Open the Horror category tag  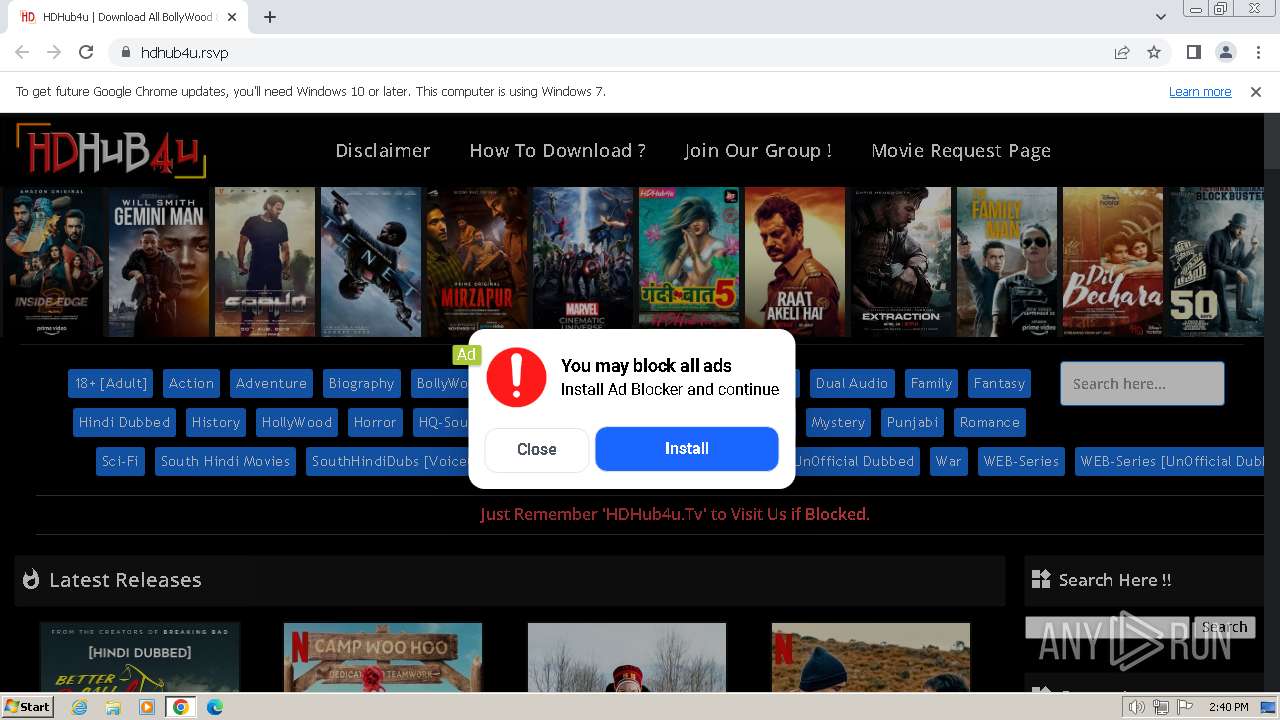(x=375, y=422)
